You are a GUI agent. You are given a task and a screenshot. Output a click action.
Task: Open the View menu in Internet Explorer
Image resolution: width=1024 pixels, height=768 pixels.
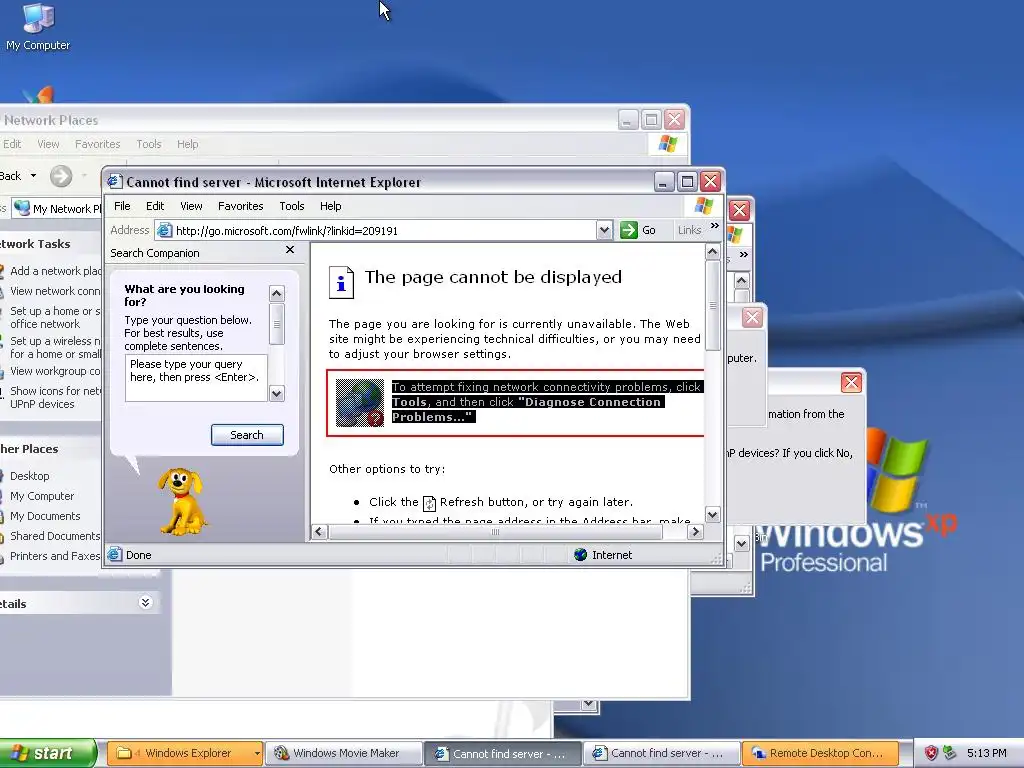[191, 206]
